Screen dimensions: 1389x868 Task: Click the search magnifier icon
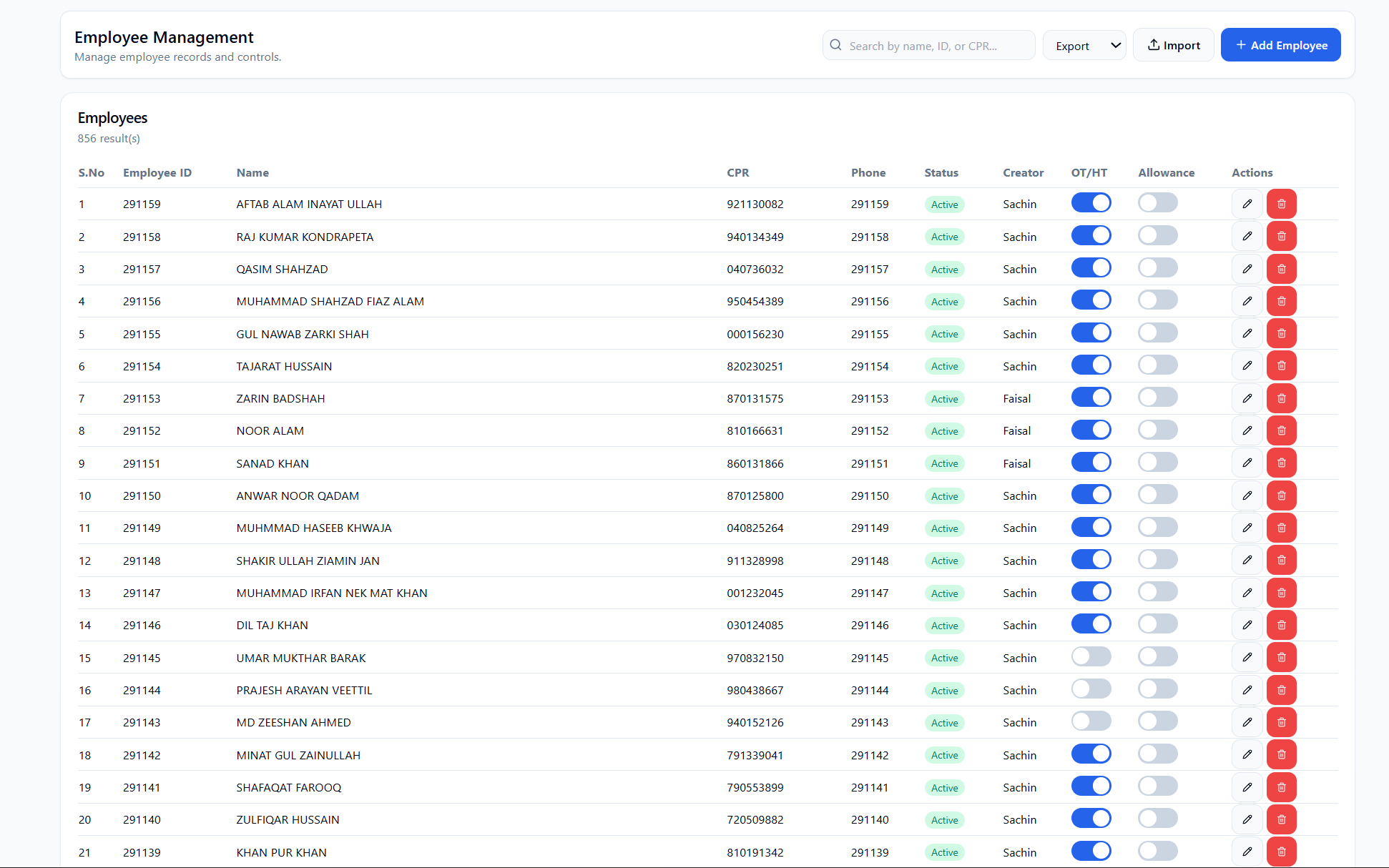pos(835,45)
